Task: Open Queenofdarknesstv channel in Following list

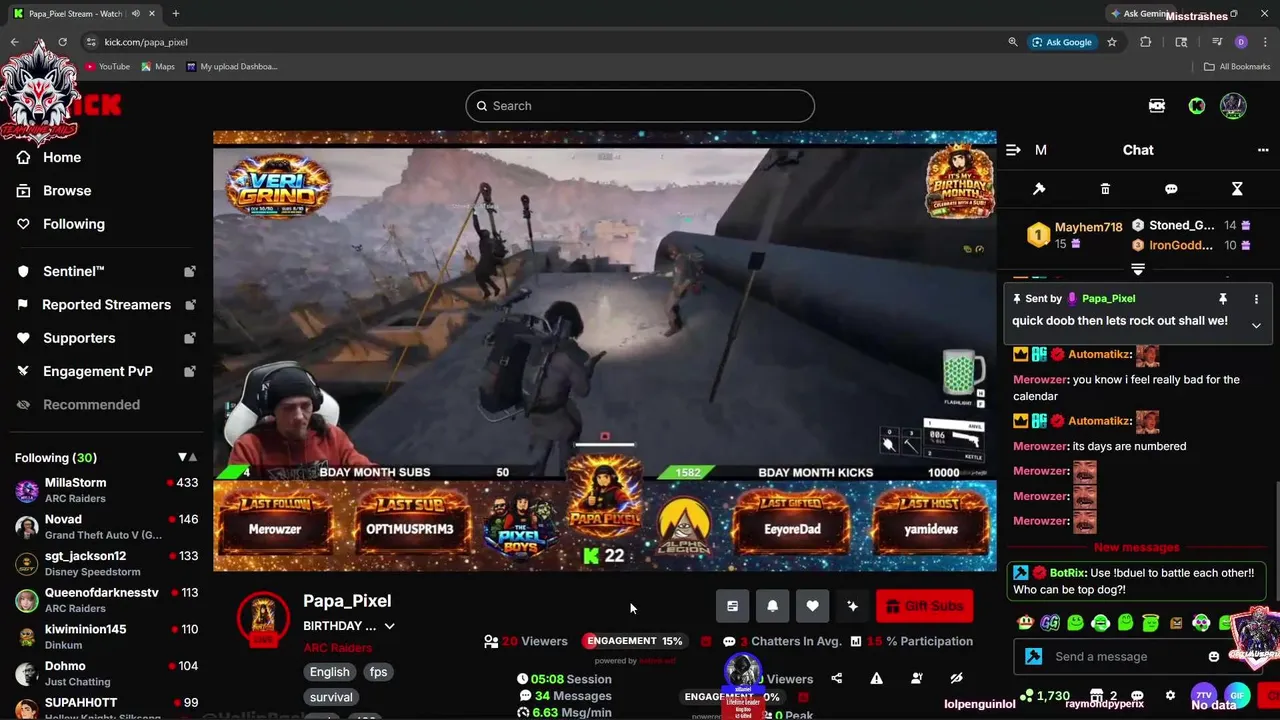Action: tap(105, 600)
